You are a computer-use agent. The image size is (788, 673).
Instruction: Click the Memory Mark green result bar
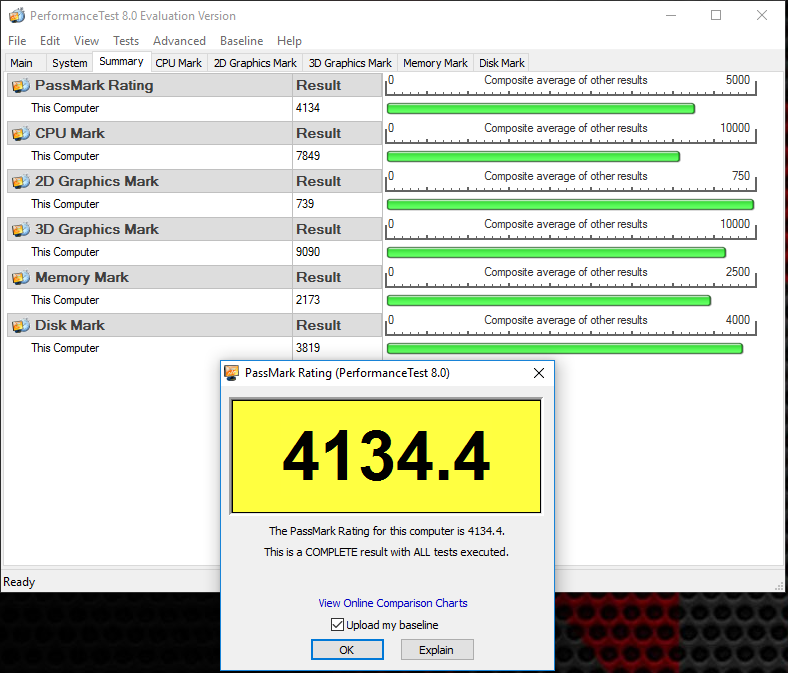[549, 301]
